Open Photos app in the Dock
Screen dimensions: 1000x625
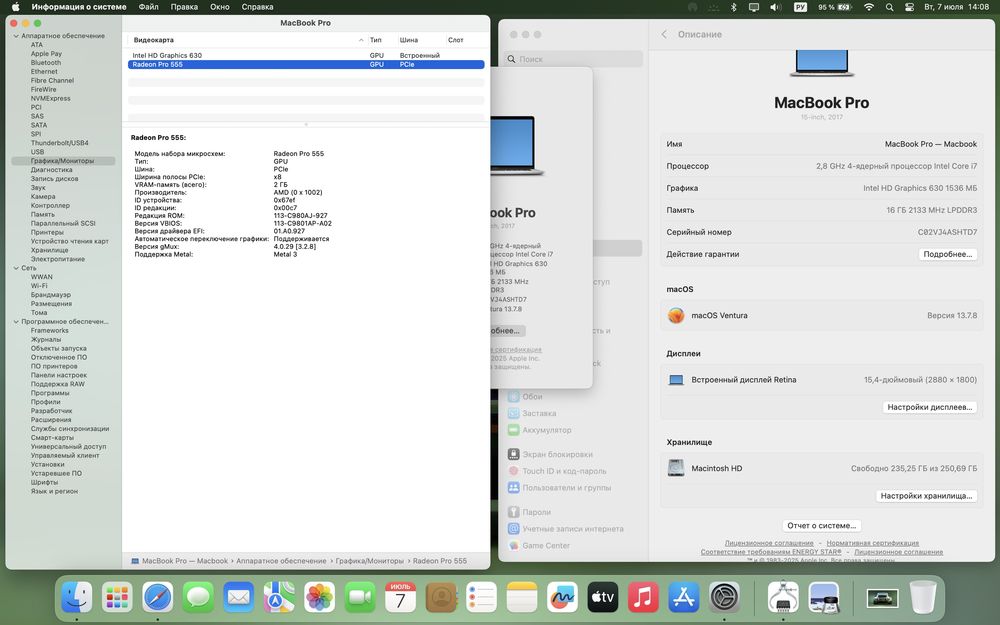click(320, 598)
